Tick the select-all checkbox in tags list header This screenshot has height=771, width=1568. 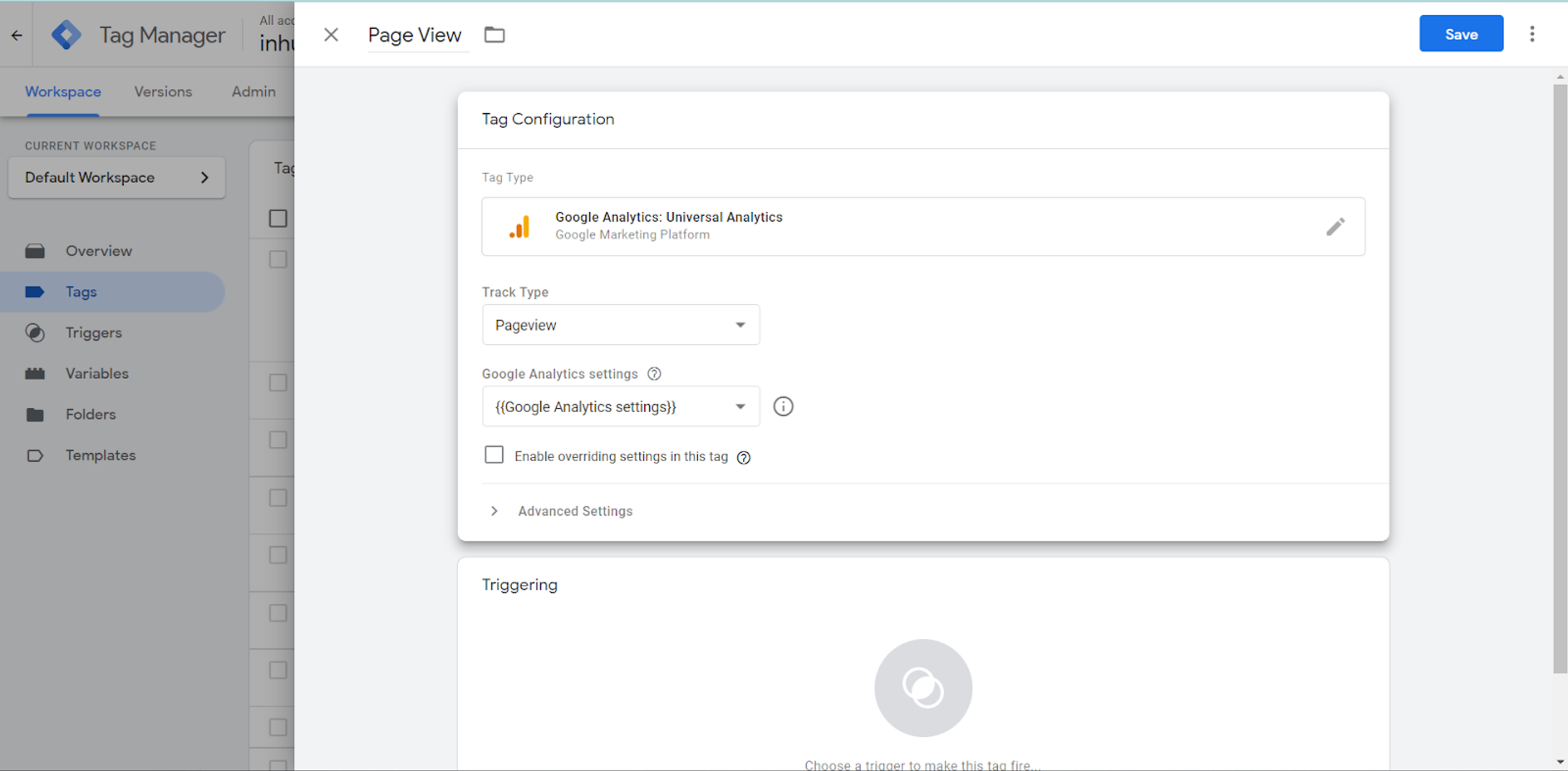278,219
